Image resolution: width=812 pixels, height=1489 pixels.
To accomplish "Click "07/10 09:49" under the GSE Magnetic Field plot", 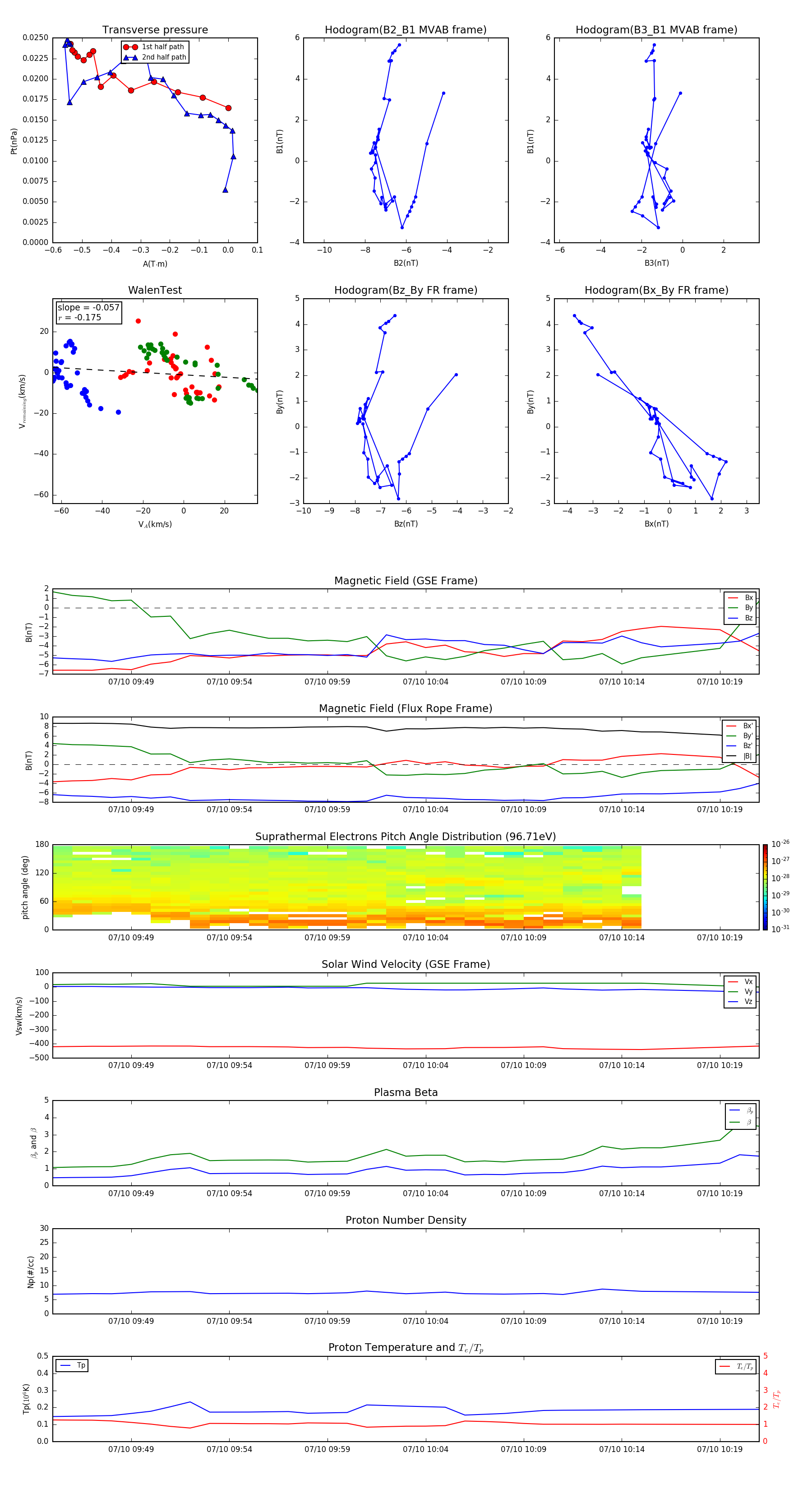I will pos(131,682).
